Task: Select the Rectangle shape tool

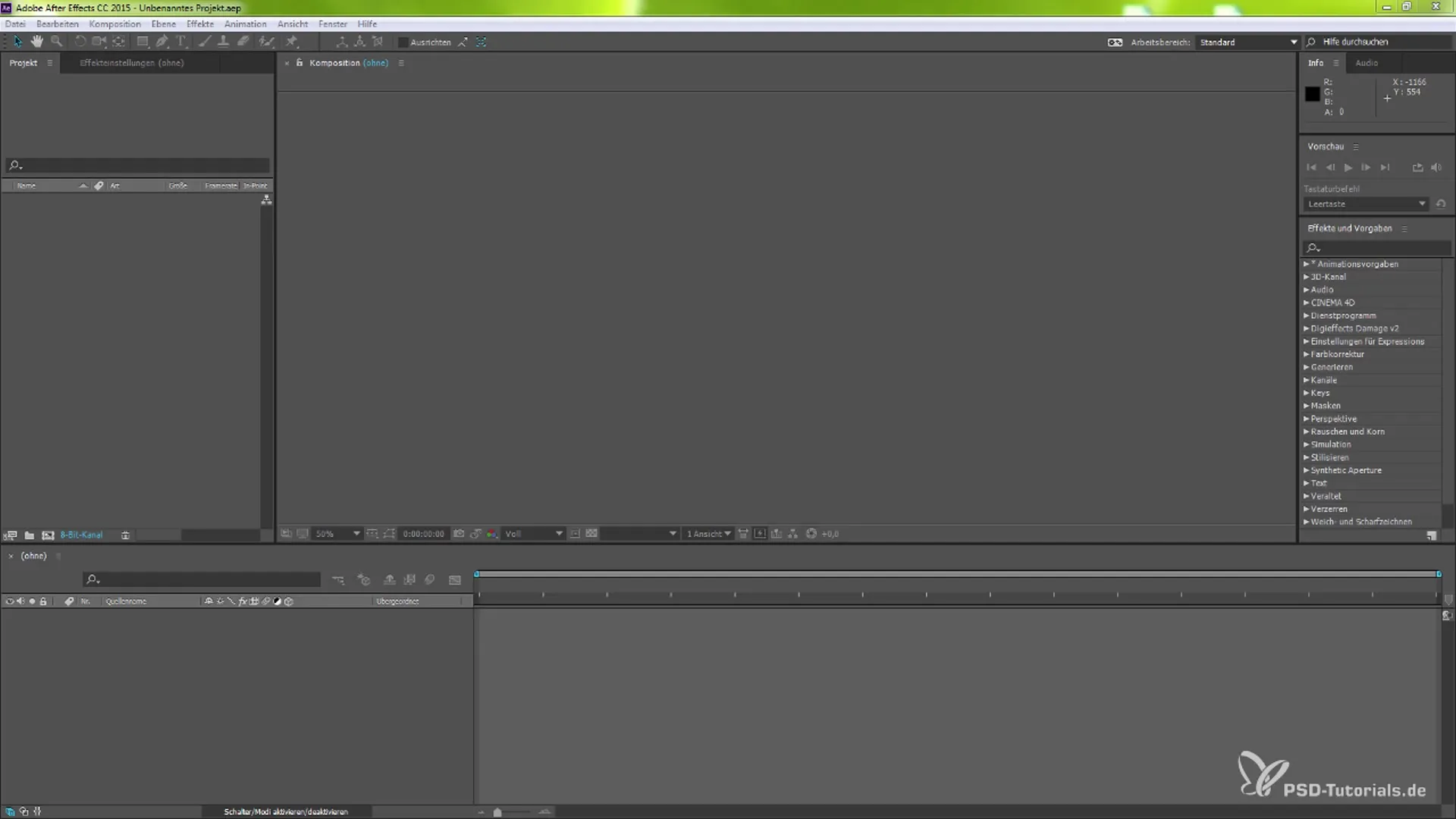Action: (142, 42)
